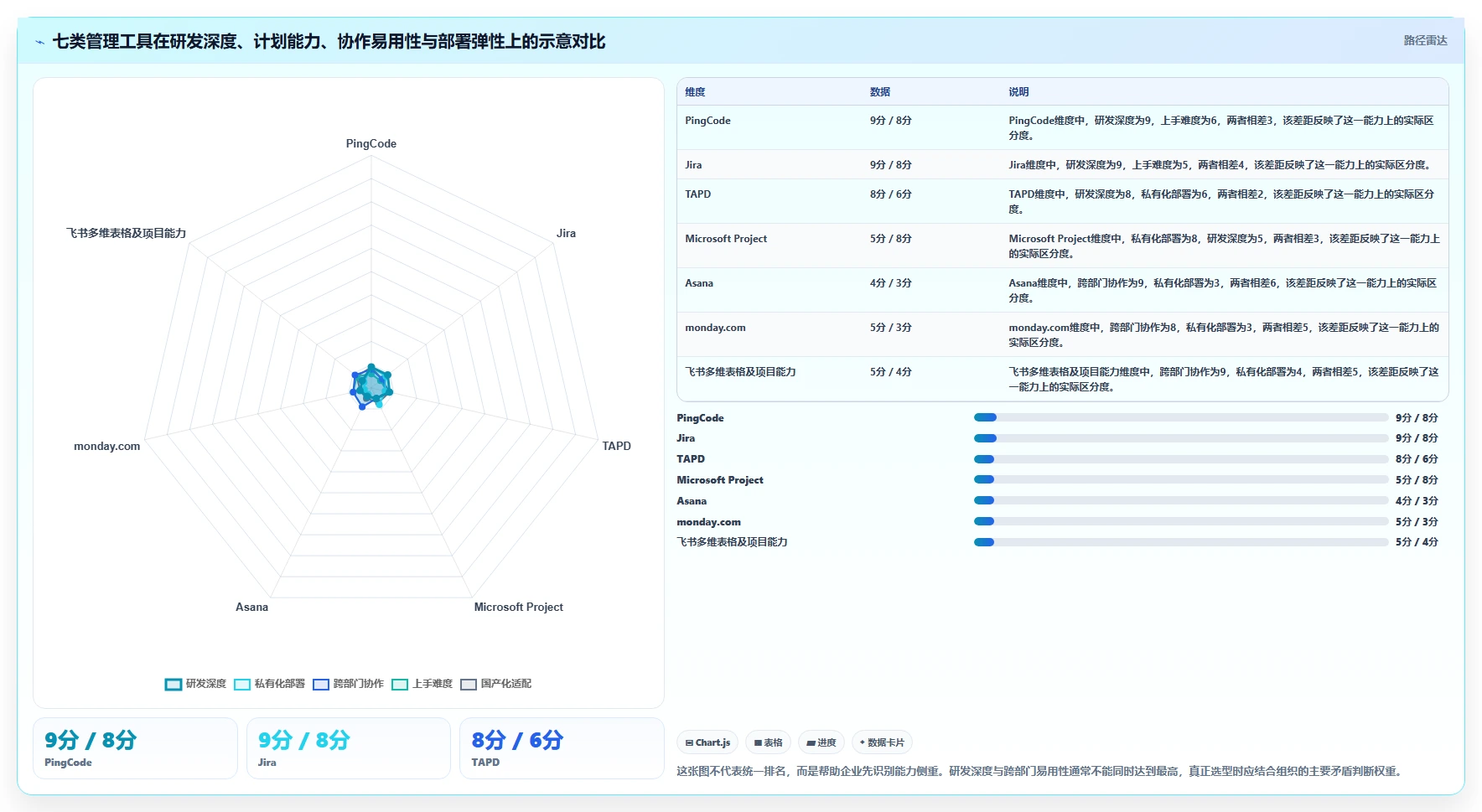Screen dimensions: 1482x812
Task: Click the radar chart data polygon
Action: coord(370,385)
